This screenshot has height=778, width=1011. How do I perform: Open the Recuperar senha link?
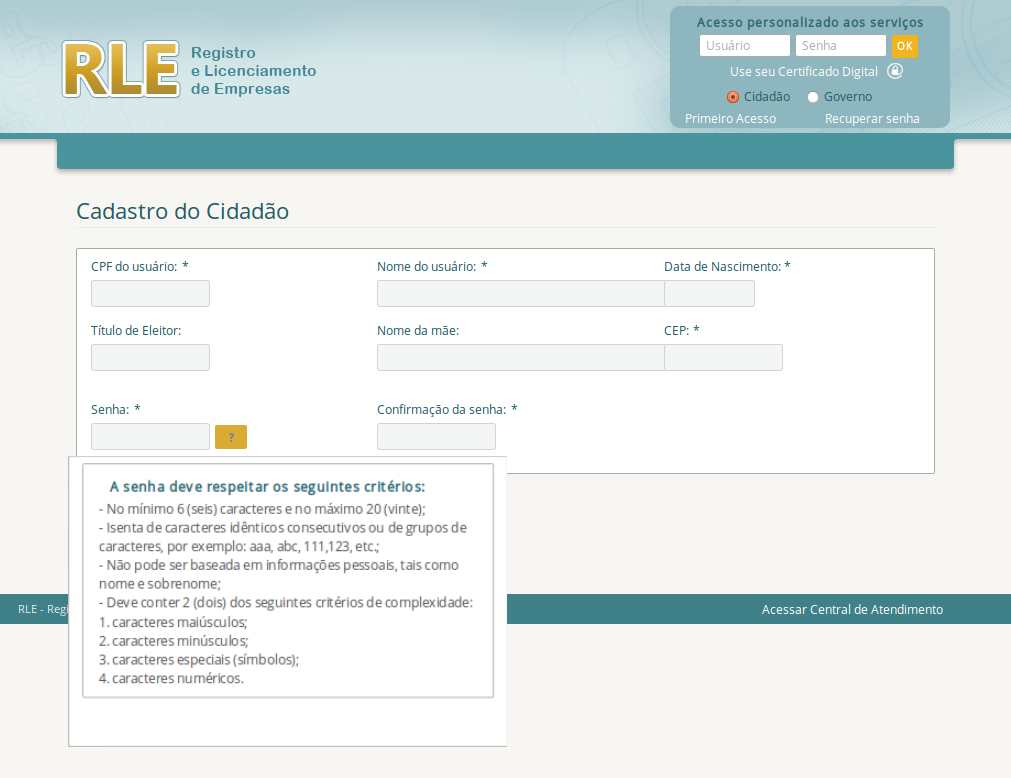(x=872, y=119)
